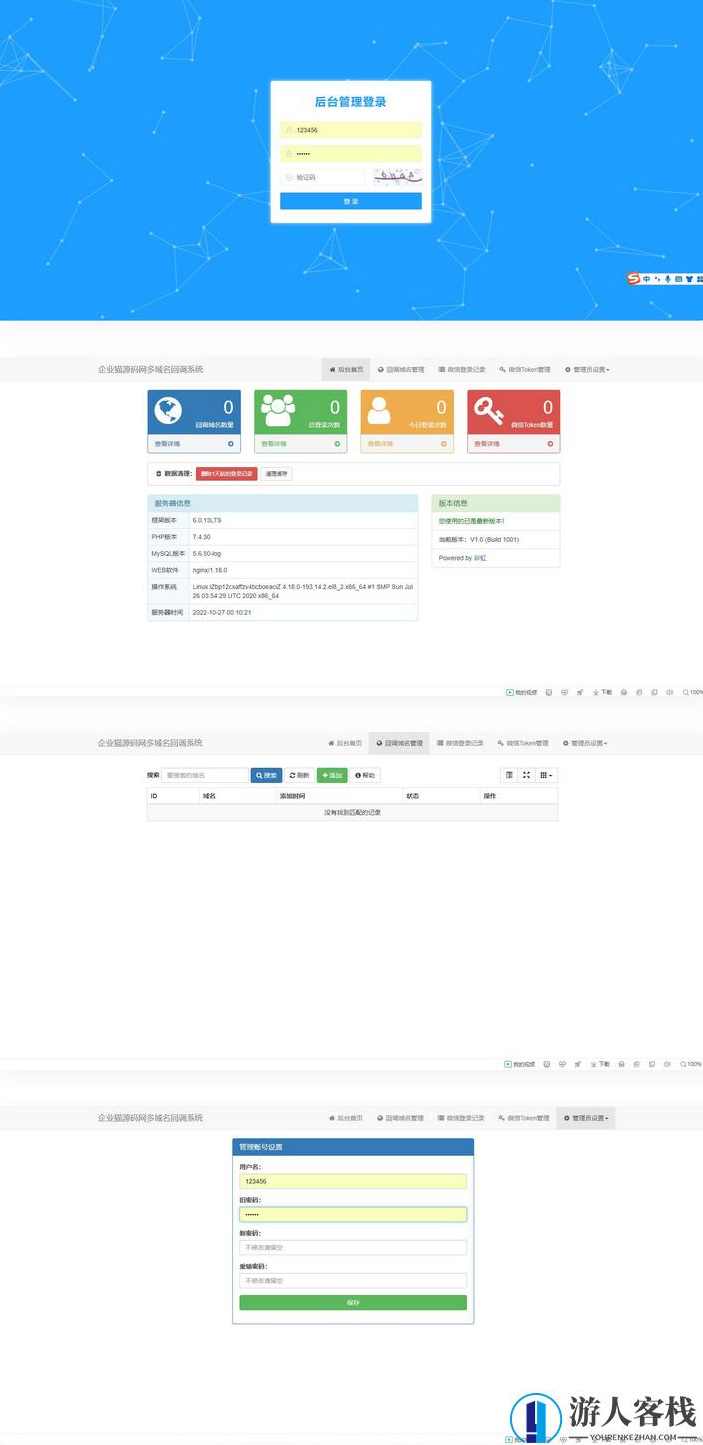This screenshot has width=703, height=1445.
Task: Open 查看详情 under the 总登录次数 card
Action: click(274, 443)
